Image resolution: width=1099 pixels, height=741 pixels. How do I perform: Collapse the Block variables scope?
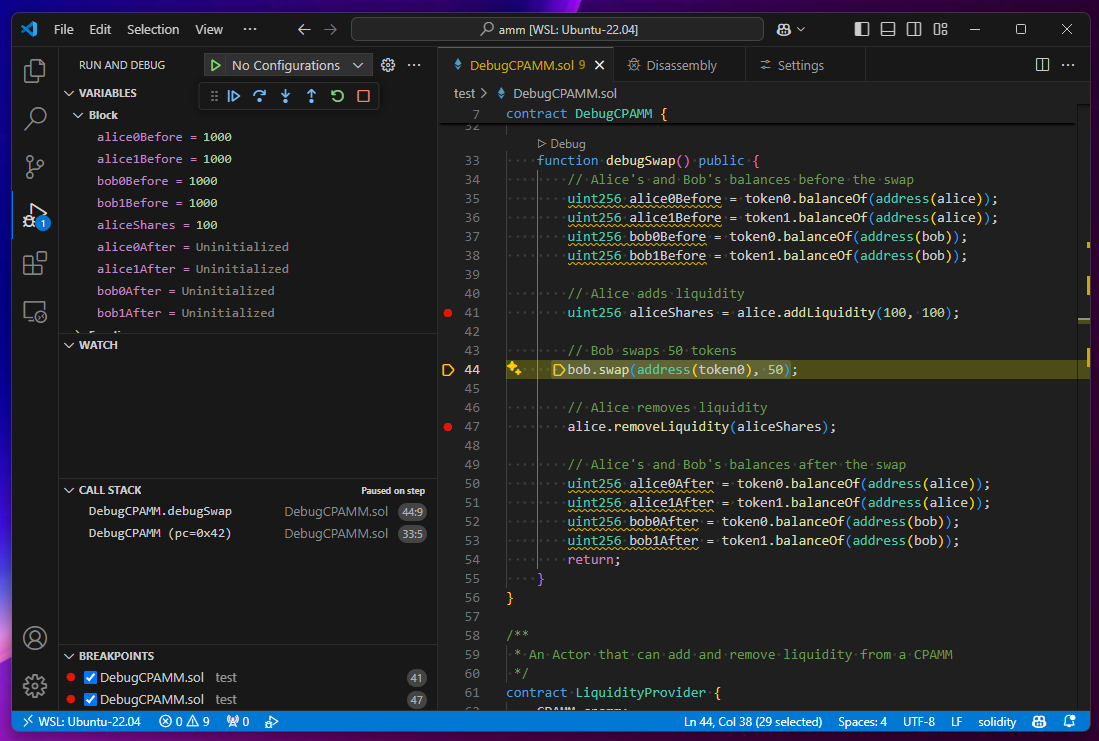78,115
